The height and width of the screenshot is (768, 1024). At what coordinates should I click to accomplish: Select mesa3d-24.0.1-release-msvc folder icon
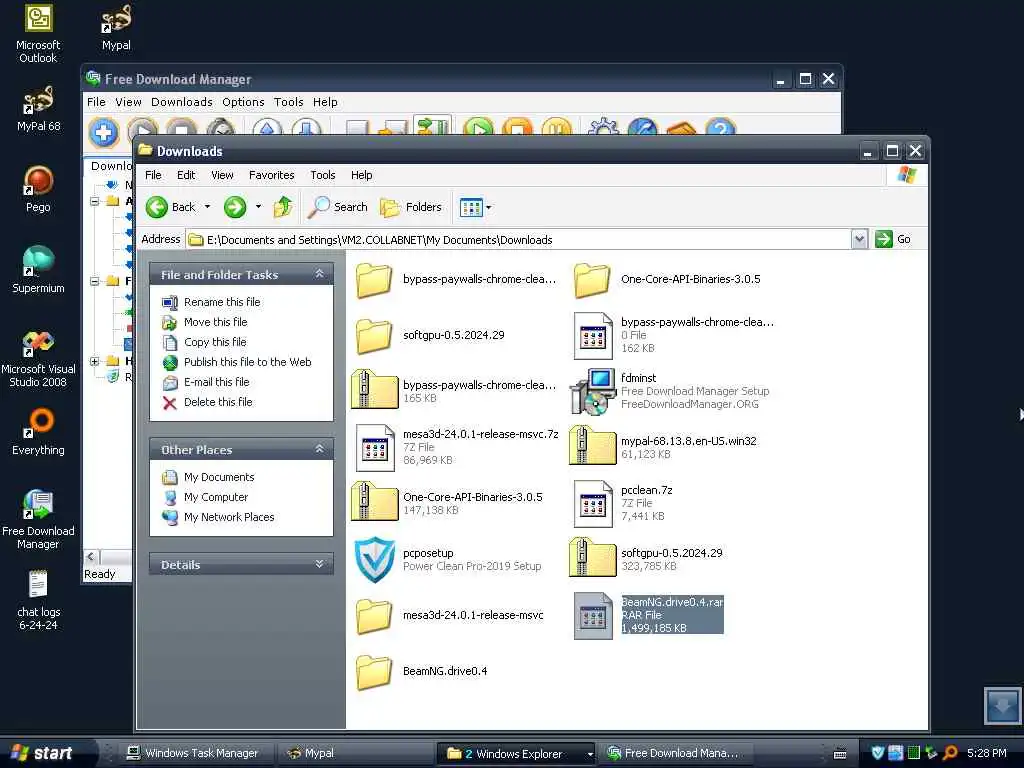374,616
